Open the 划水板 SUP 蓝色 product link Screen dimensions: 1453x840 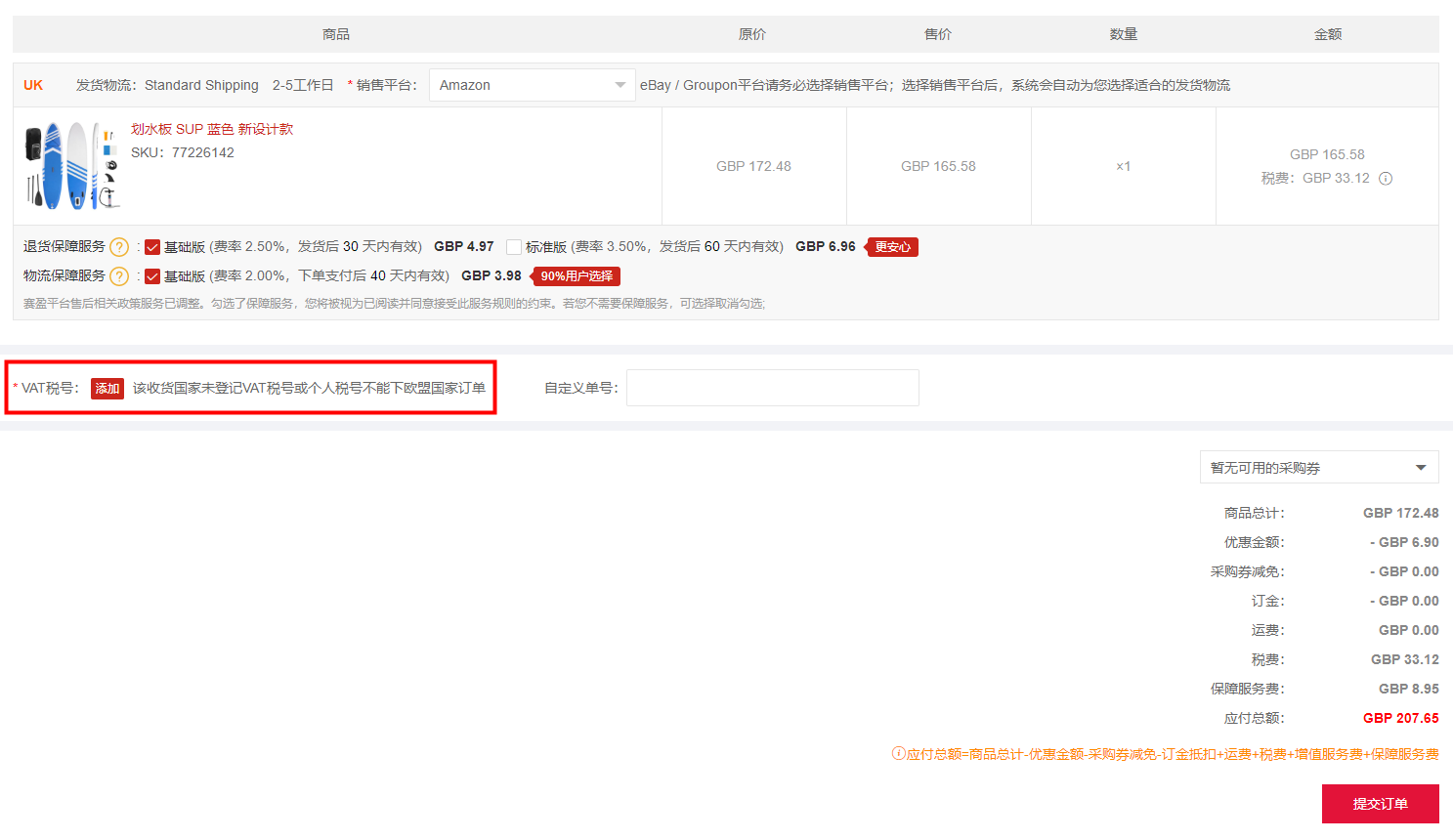click(x=212, y=129)
